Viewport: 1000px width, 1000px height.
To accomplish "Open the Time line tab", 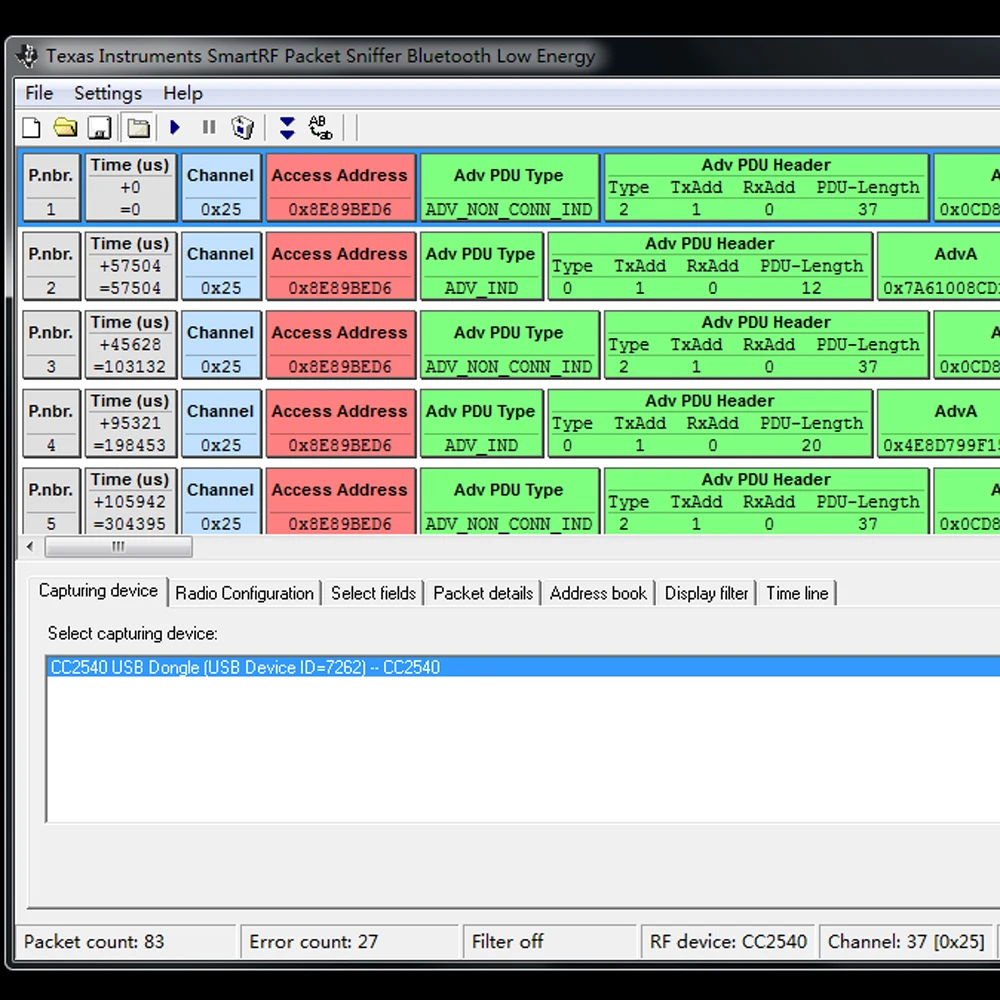I will pyautogui.click(x=797, y=593).
